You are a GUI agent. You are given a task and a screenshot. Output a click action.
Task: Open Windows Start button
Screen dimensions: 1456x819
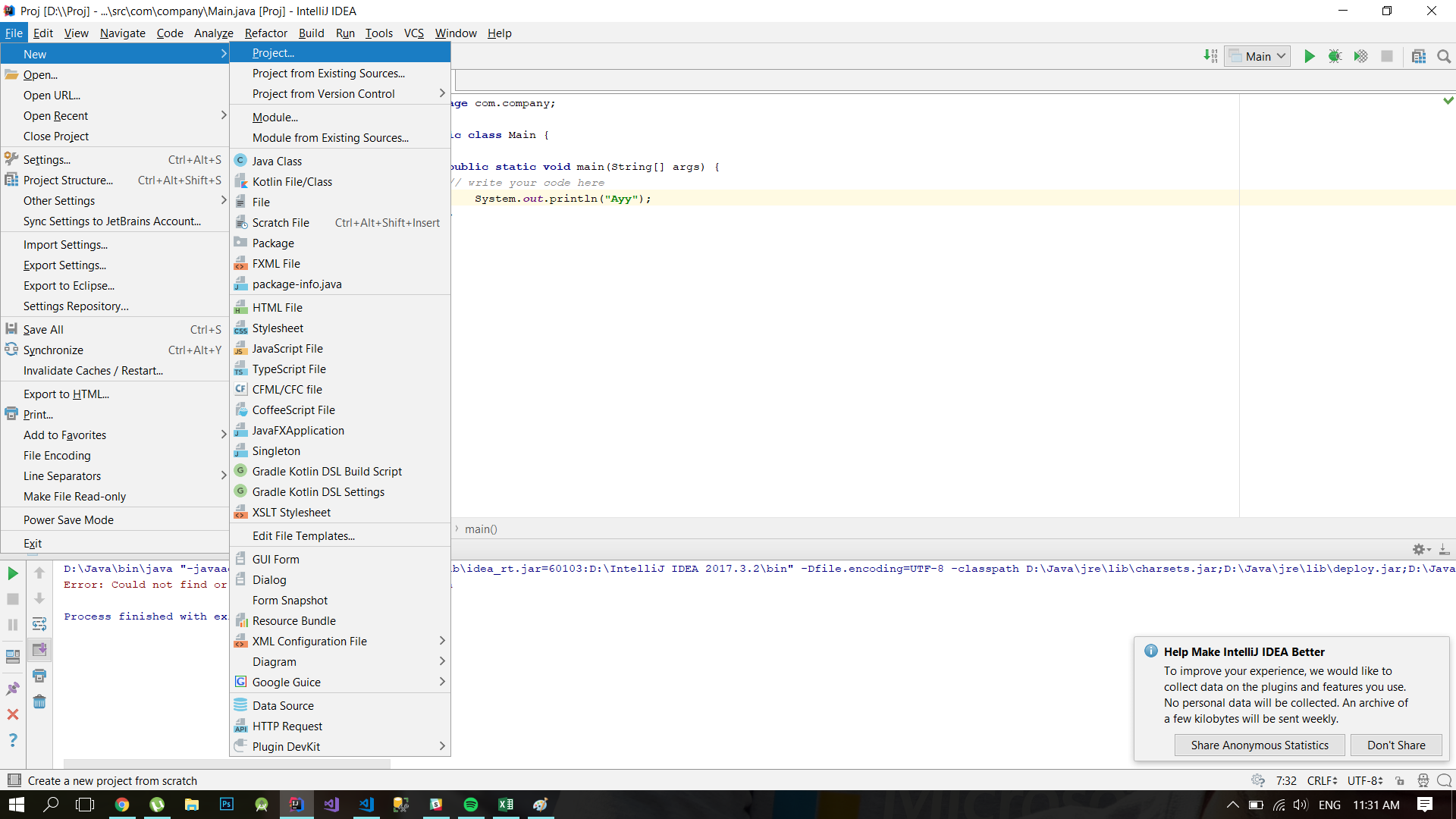coord(17,805)
